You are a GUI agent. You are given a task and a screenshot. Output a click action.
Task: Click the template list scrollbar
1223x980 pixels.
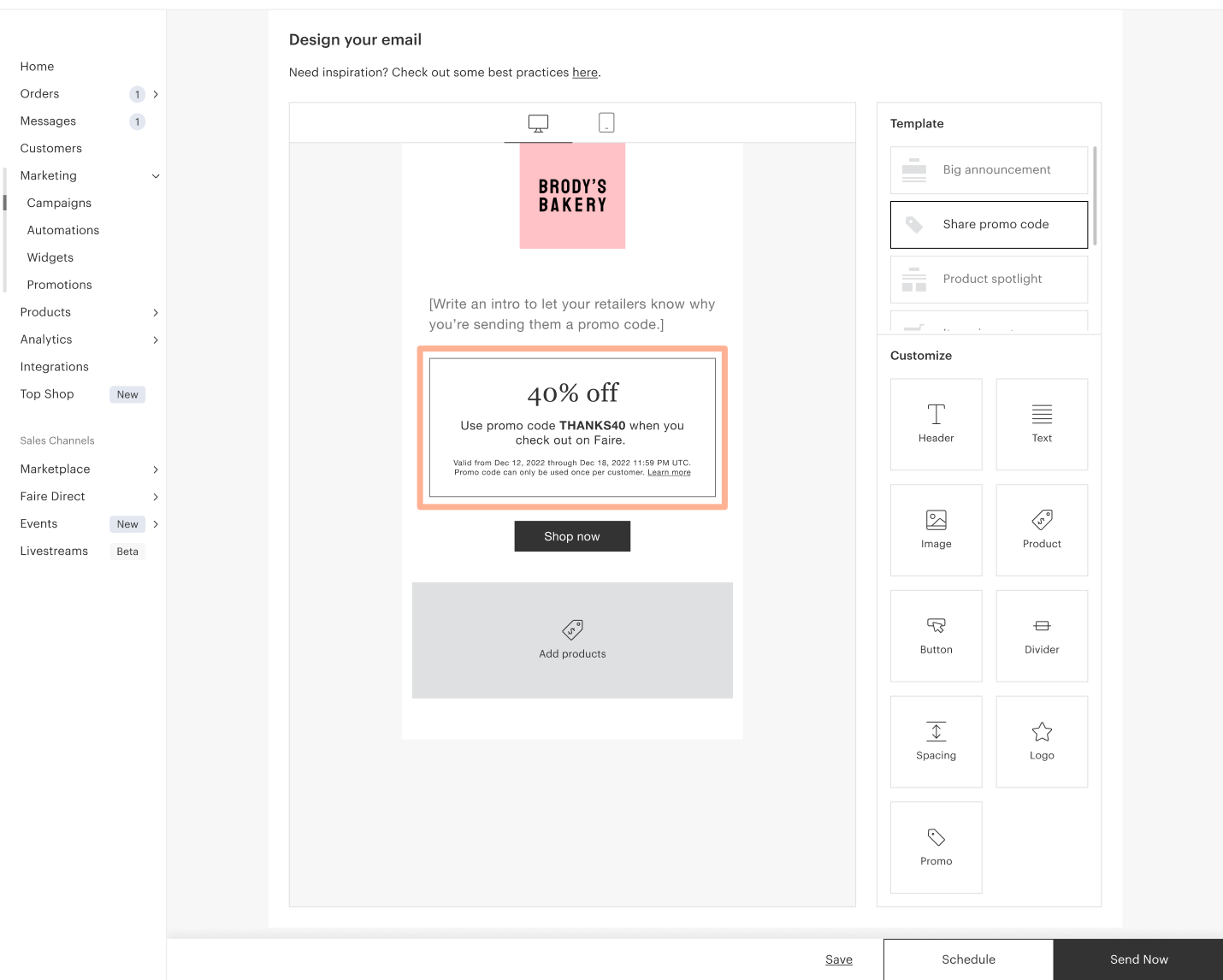pyautogui.click(x=1095, y=196)
